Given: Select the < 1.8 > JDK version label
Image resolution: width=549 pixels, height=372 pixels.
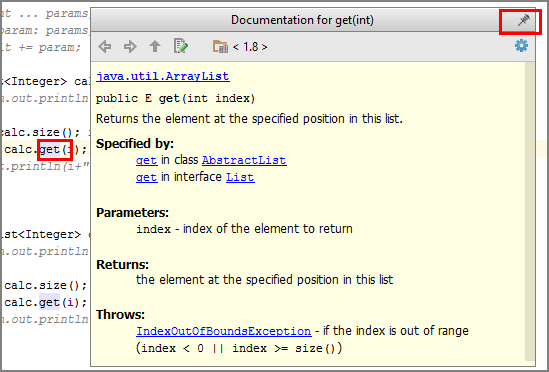Looking at the screenshot, I should (x=250, y=47).
